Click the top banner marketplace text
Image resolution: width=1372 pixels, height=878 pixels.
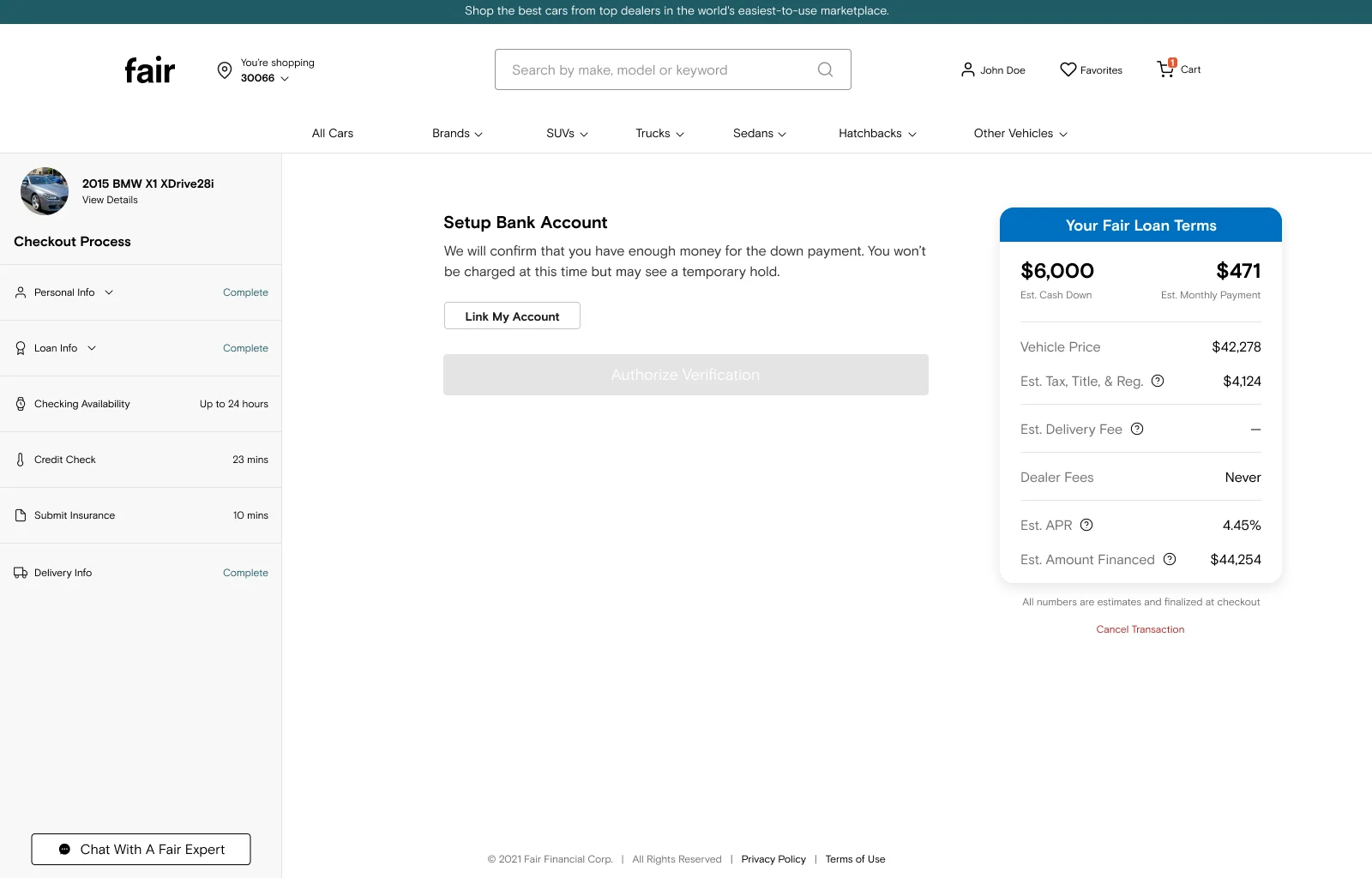pos(677,11)
